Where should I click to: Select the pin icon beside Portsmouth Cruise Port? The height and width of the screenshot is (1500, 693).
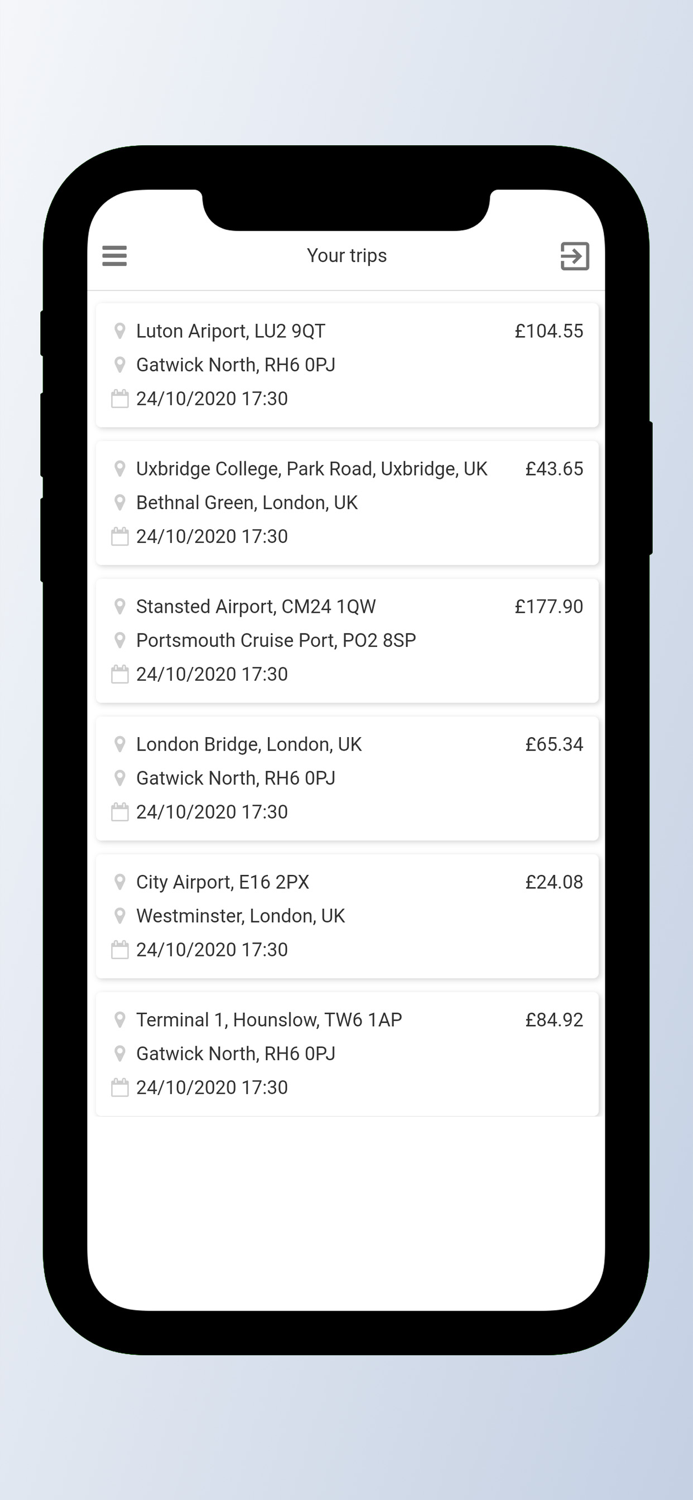click(120, 640)
